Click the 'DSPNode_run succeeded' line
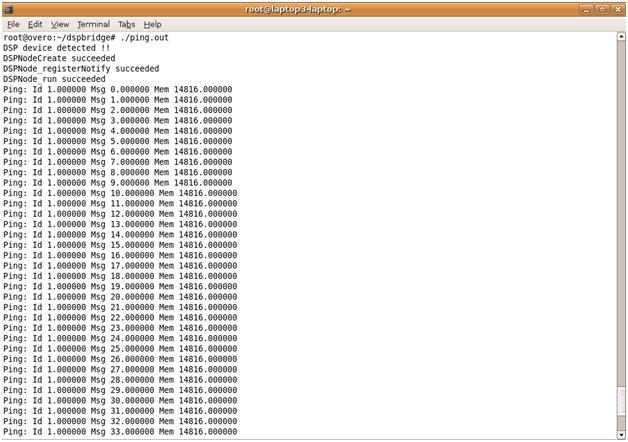 click(x=54, y=79)
